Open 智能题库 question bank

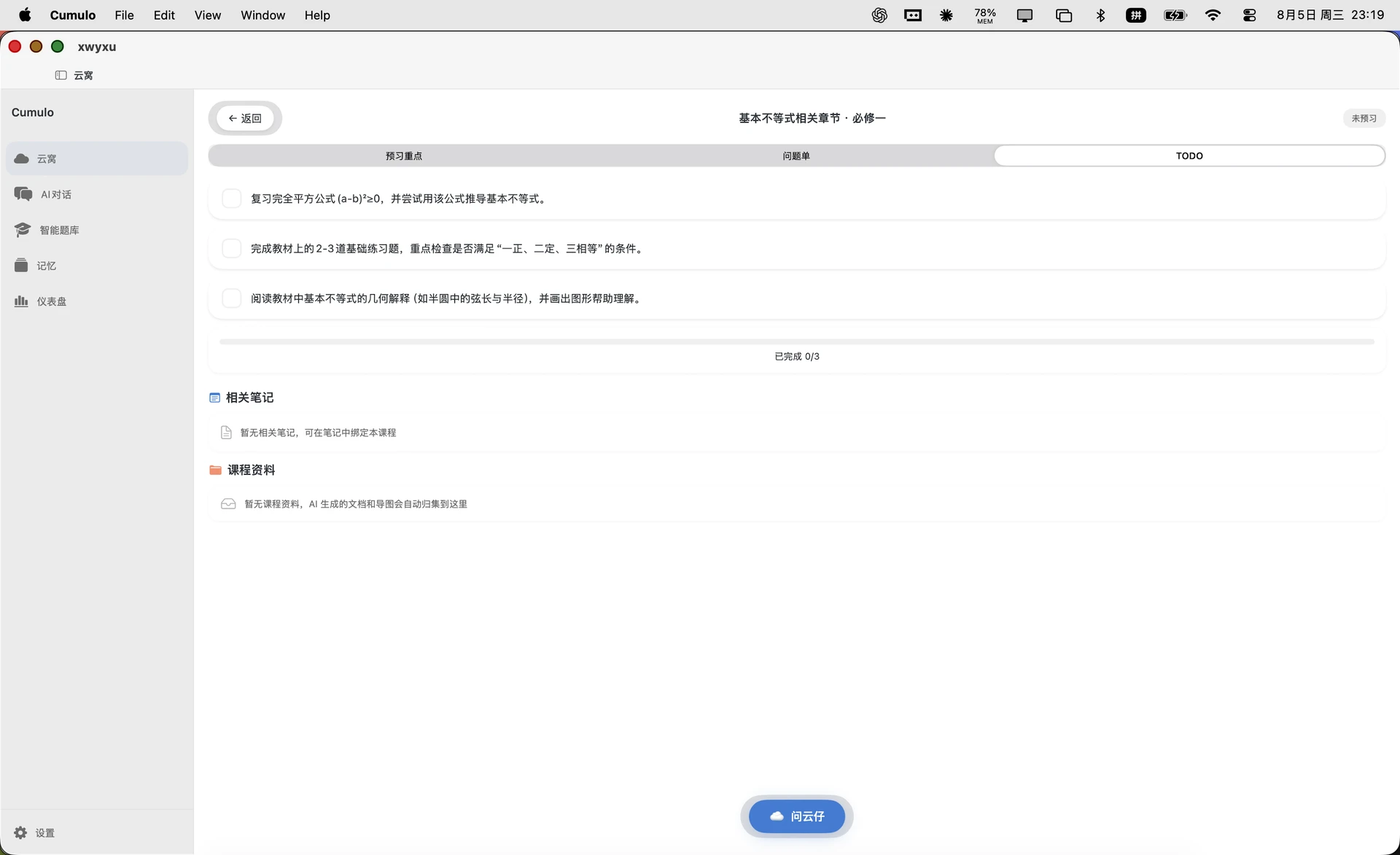tap(96, 230)
